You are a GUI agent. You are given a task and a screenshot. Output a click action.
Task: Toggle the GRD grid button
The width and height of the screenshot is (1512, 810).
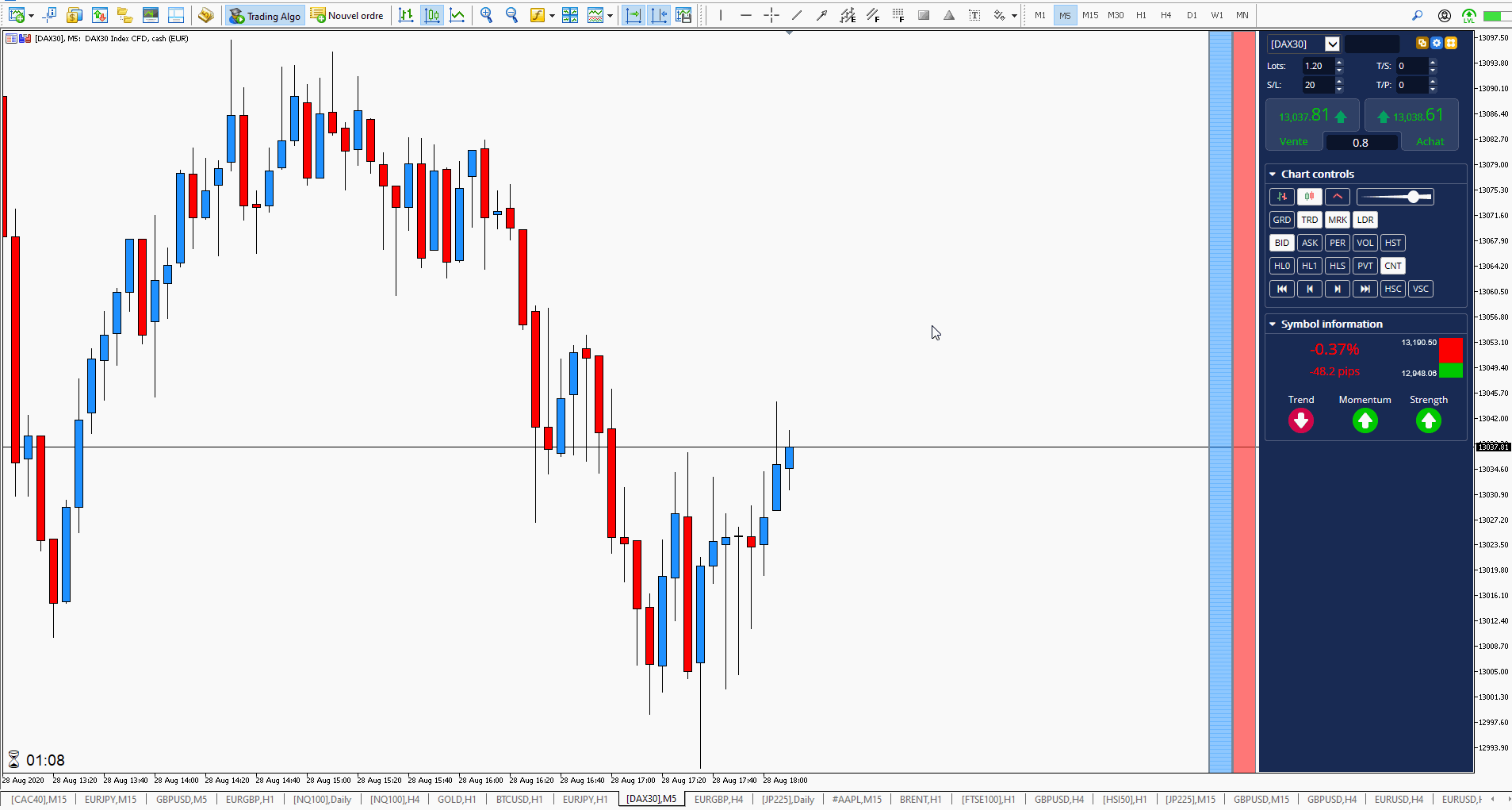[1282, 220]
